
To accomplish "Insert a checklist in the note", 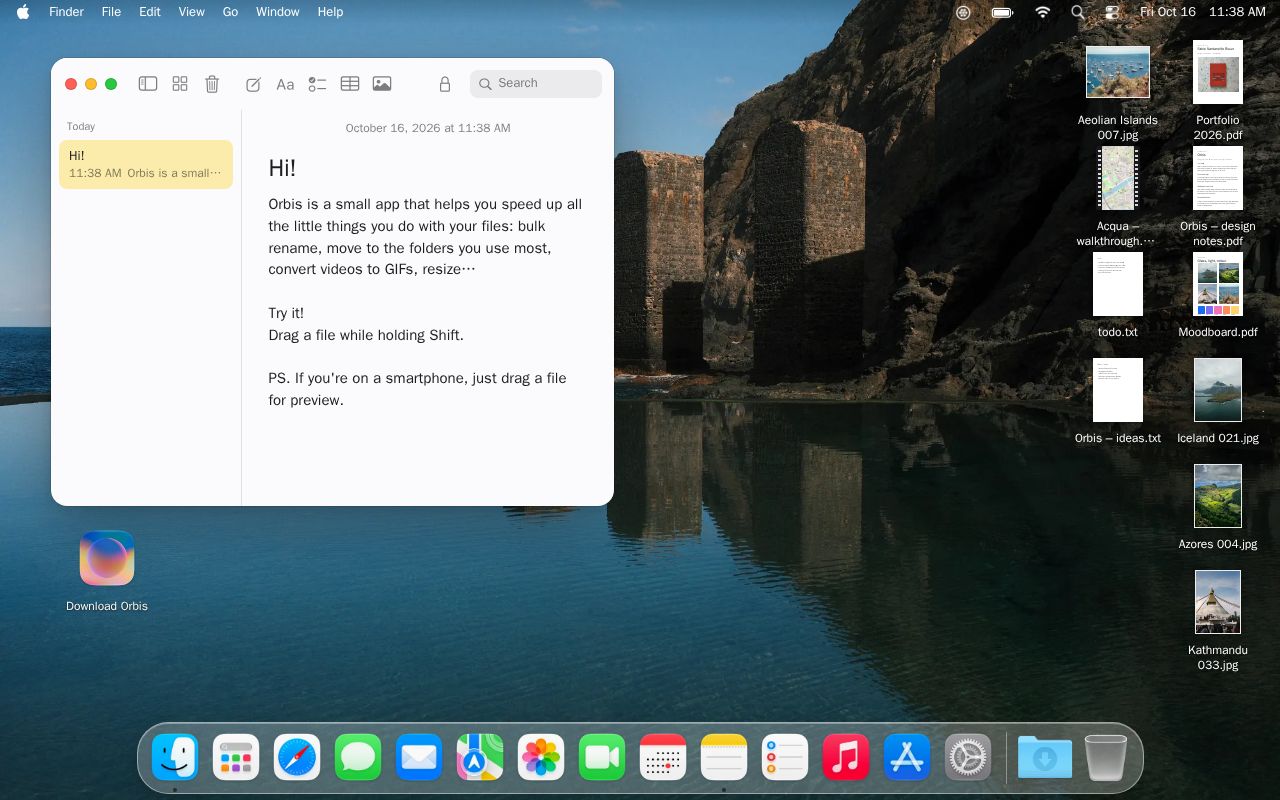I will pos(317,84).
